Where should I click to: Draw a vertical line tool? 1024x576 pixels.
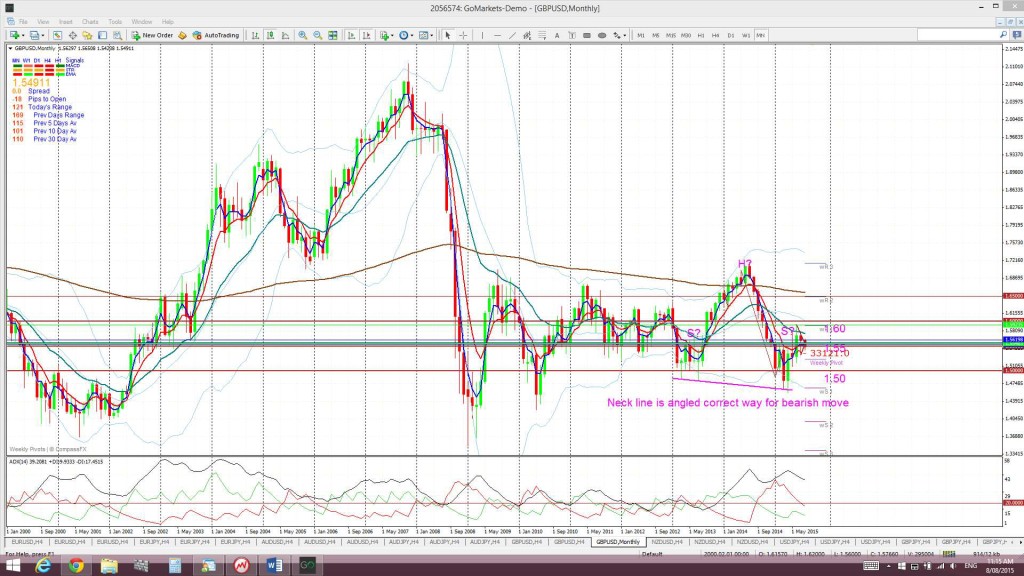click(482, 35)
